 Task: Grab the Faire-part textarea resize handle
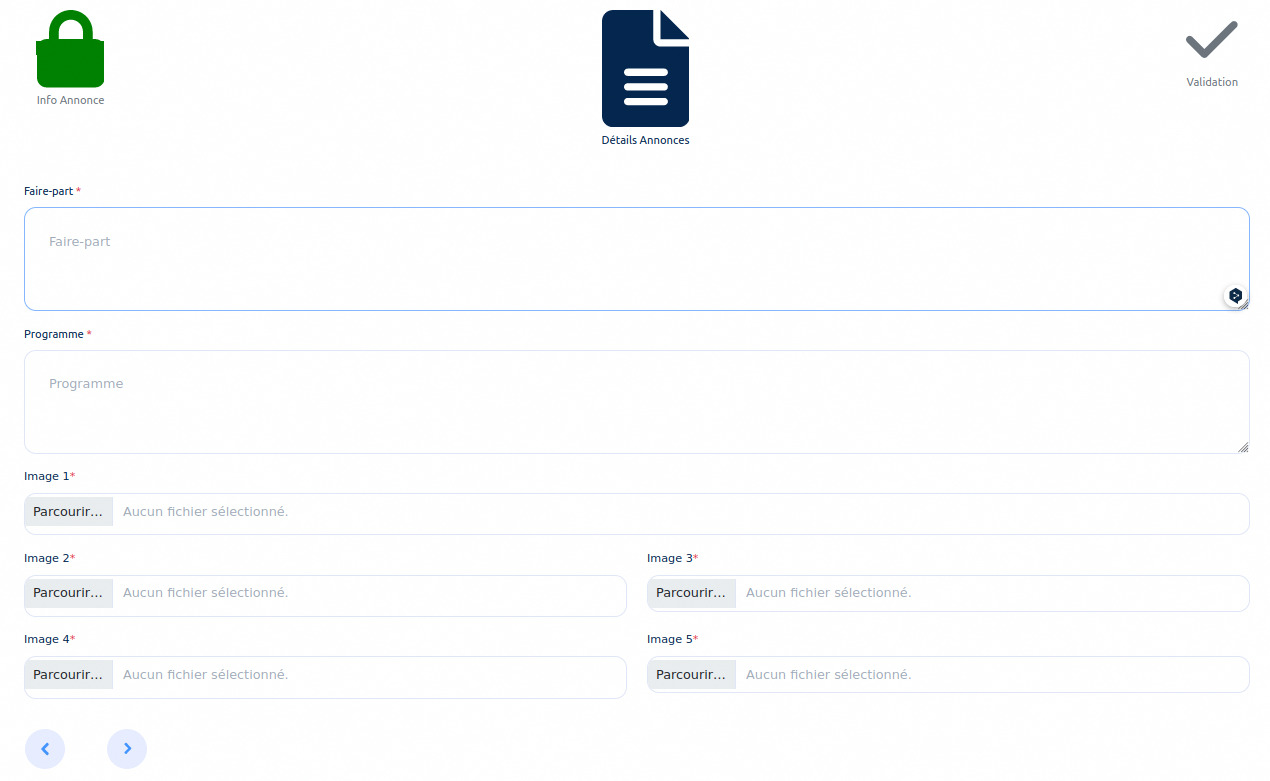pos(1243,305)
